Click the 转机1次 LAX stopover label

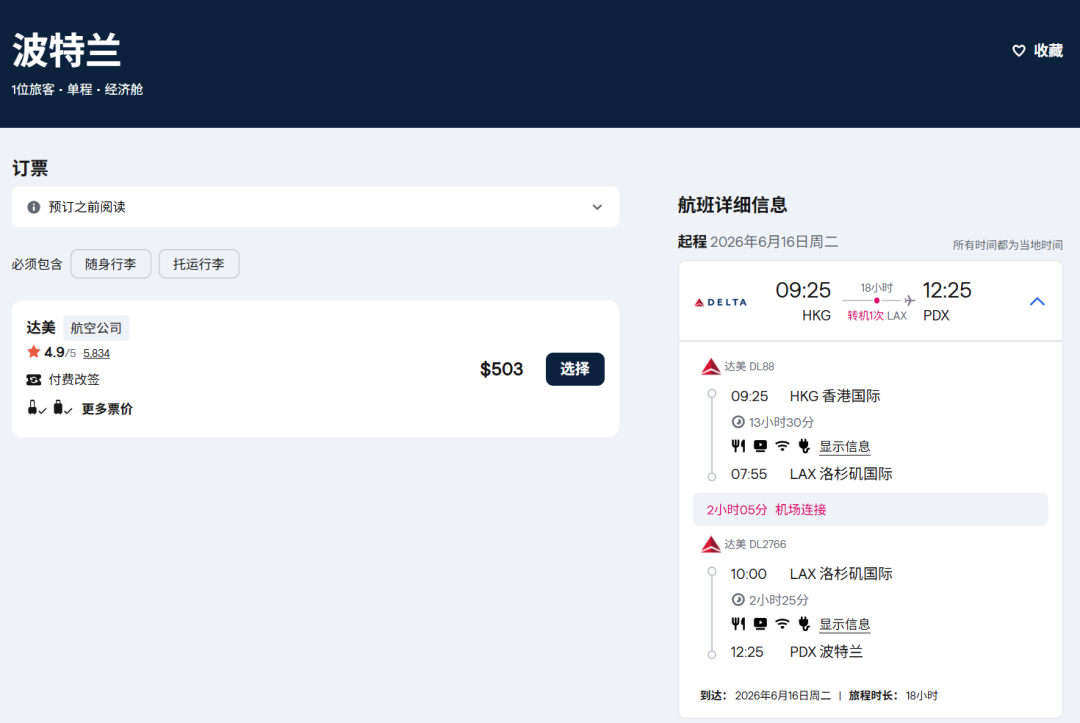[x=877, y=316]
